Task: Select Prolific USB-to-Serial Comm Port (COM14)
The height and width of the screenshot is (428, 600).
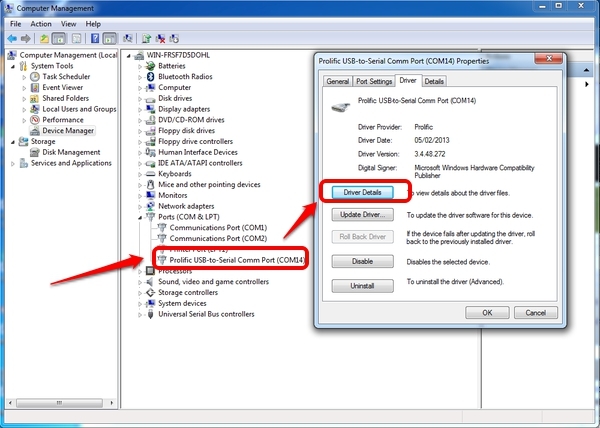Action: point(237,260)
